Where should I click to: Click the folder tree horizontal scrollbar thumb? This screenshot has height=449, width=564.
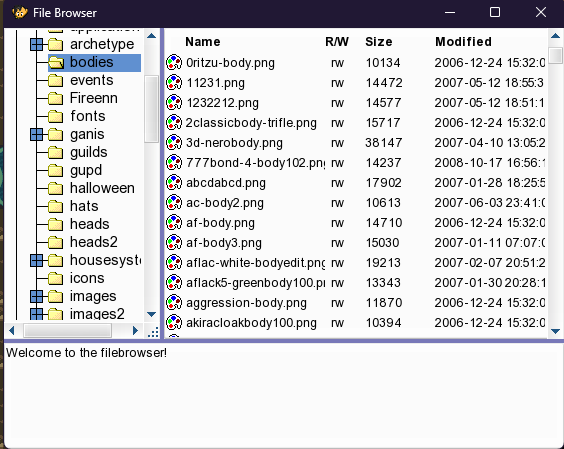pyautogui.click(x=67, y=330)
